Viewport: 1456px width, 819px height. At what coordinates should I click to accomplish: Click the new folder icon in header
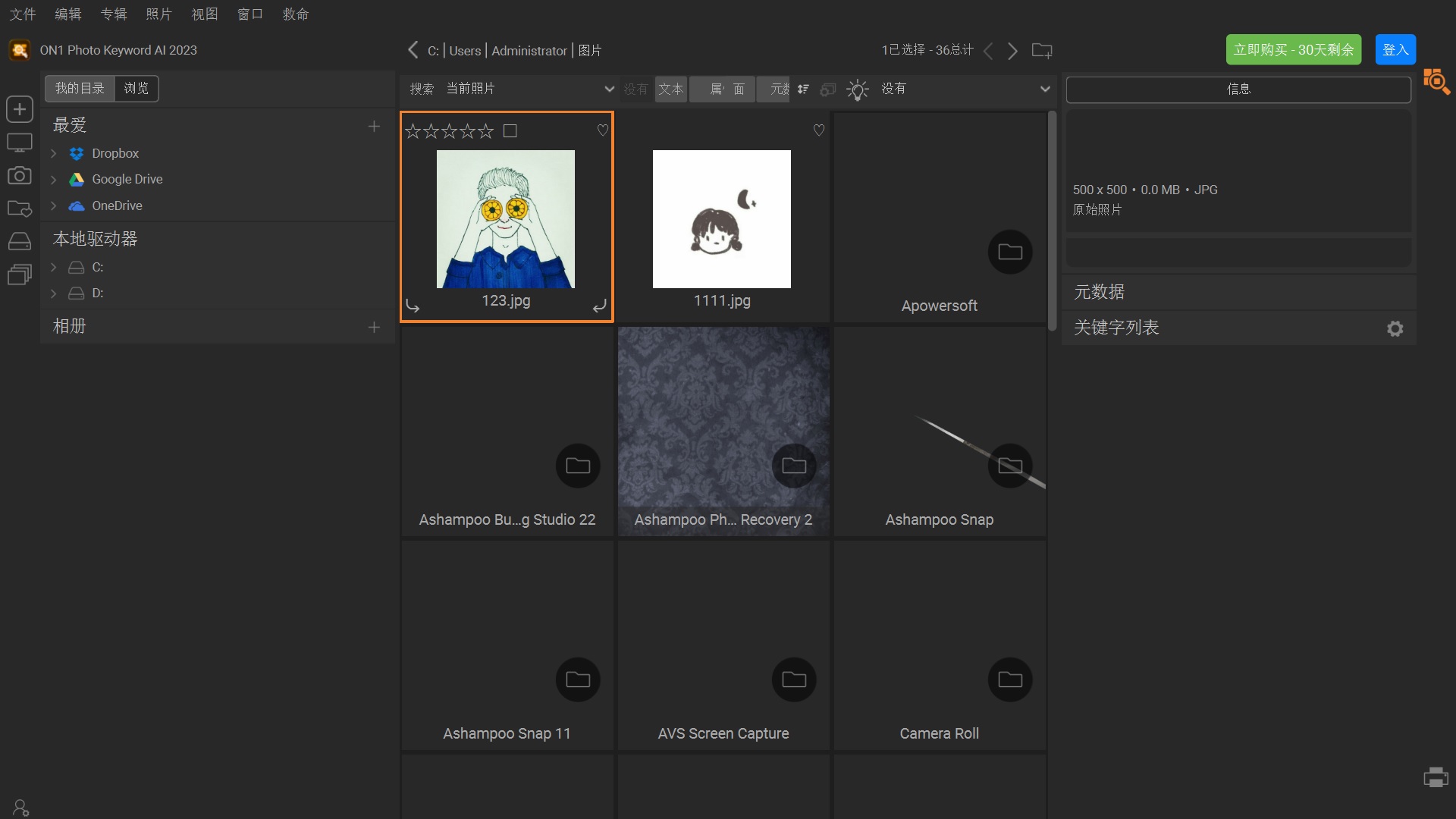[1042, 51]
